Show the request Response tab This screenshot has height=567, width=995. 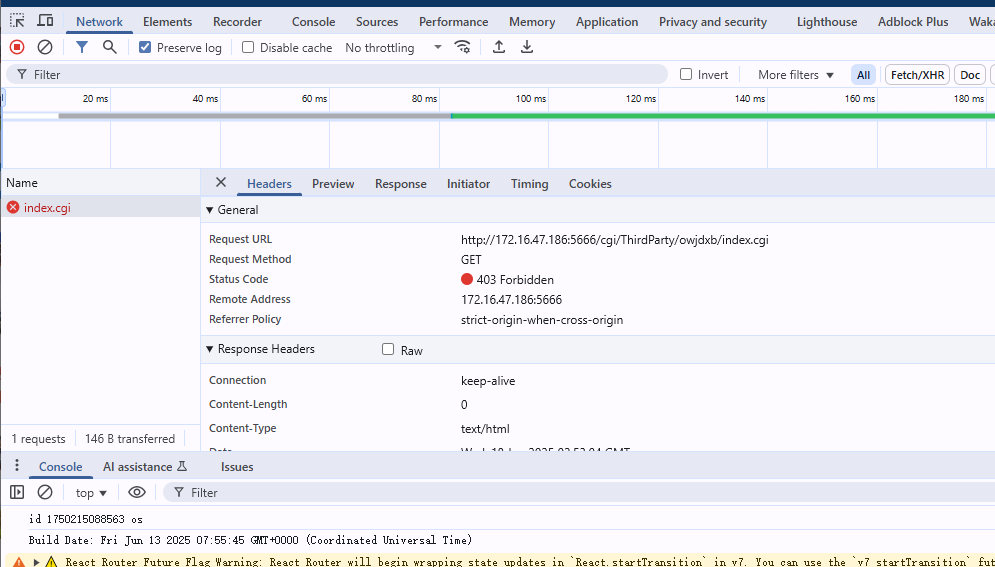pyautogui.click(x=400, y=184)
